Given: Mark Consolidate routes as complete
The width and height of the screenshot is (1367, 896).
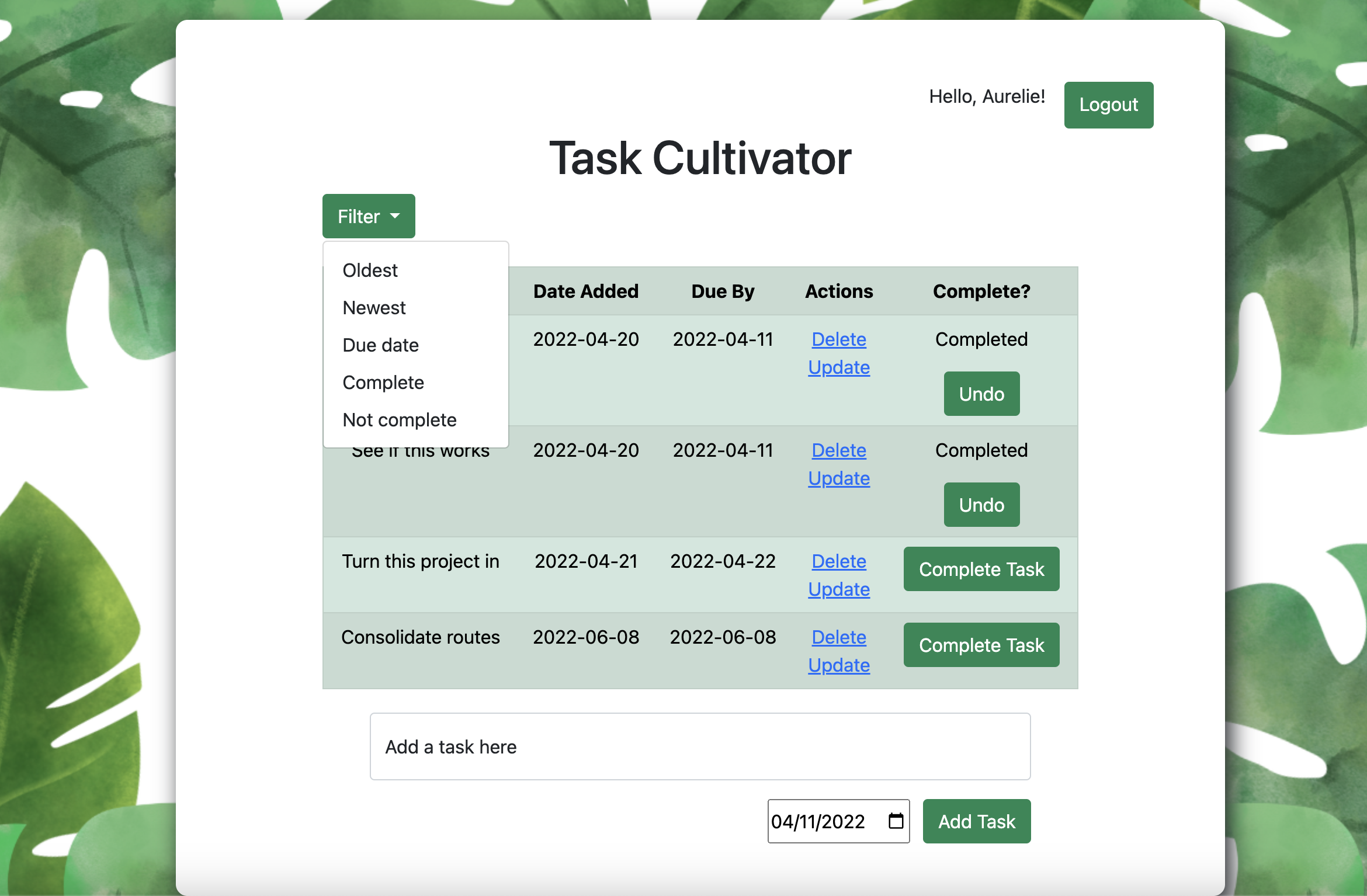Looking at the screenshot, I should [981, 645].
